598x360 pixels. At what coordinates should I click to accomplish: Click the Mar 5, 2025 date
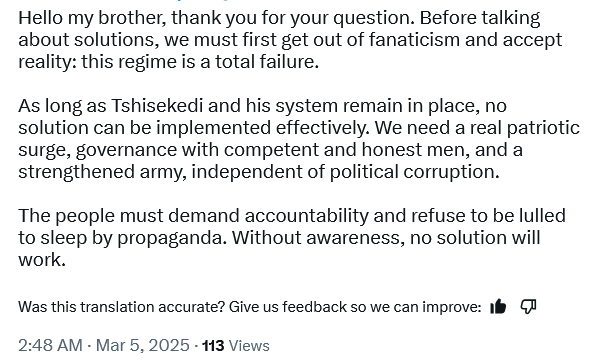tap(143, 346)
